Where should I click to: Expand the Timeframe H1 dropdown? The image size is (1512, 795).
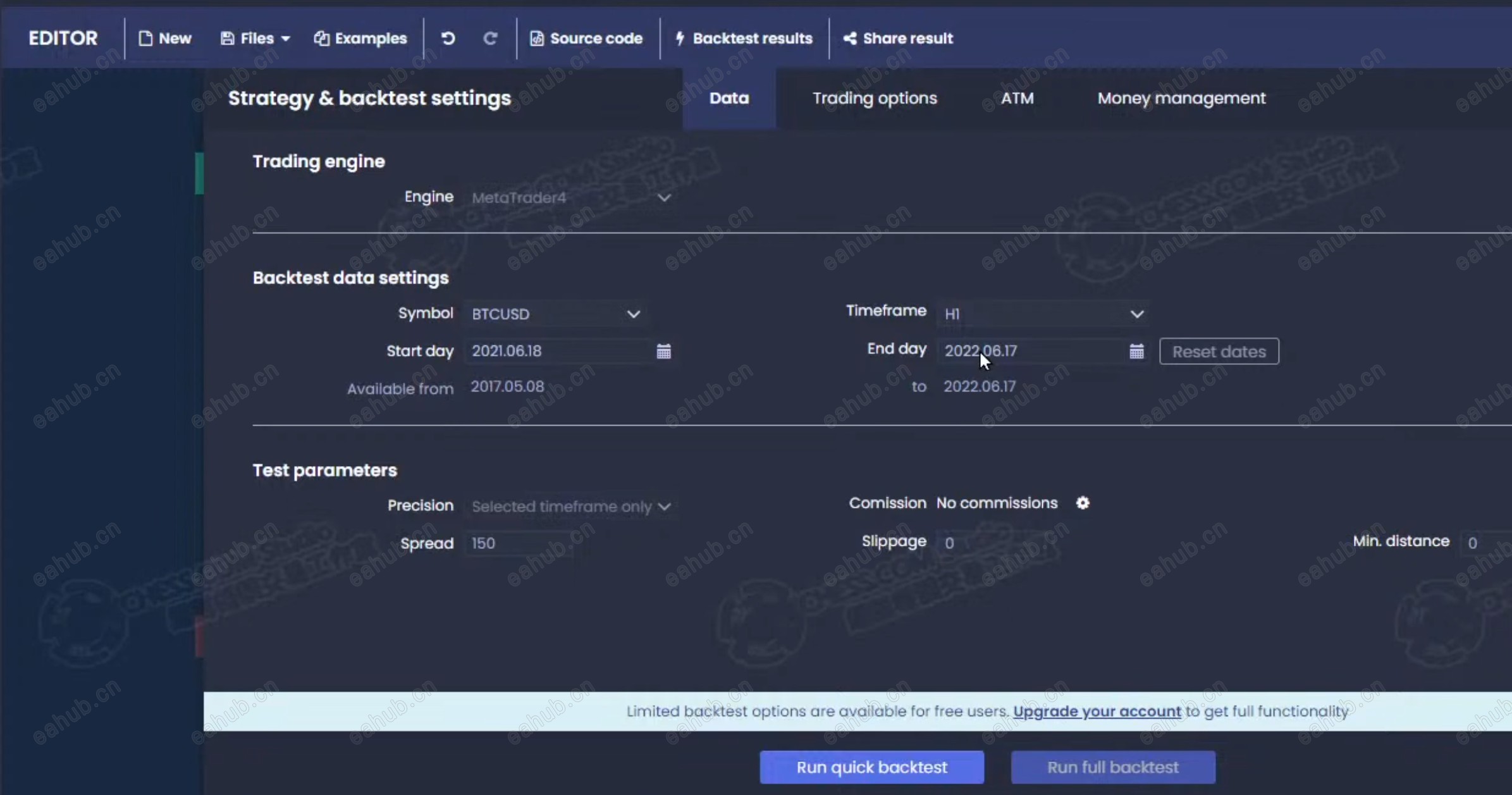tap(1043, 314)
